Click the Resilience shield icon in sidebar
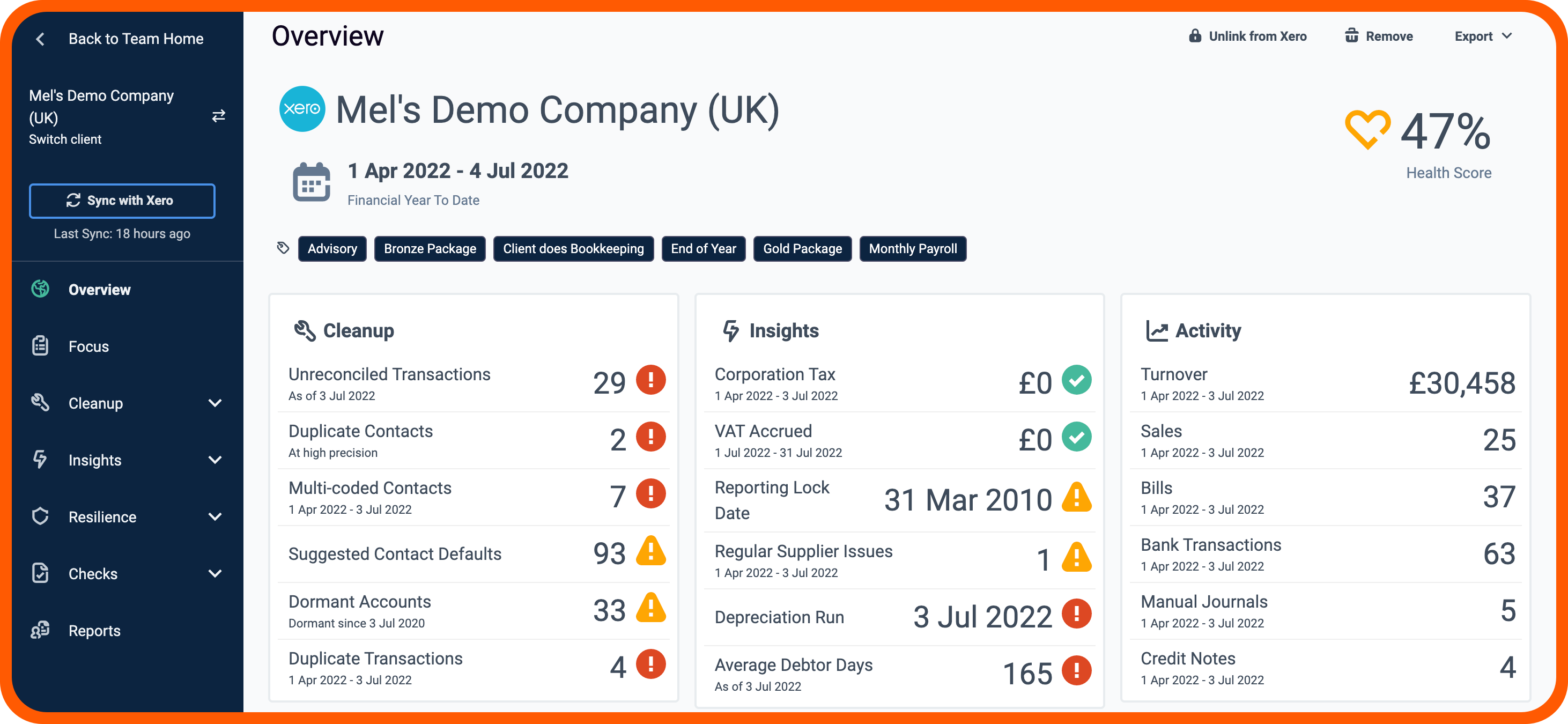Screen dimensions: 1568x724 click(40, 516)
